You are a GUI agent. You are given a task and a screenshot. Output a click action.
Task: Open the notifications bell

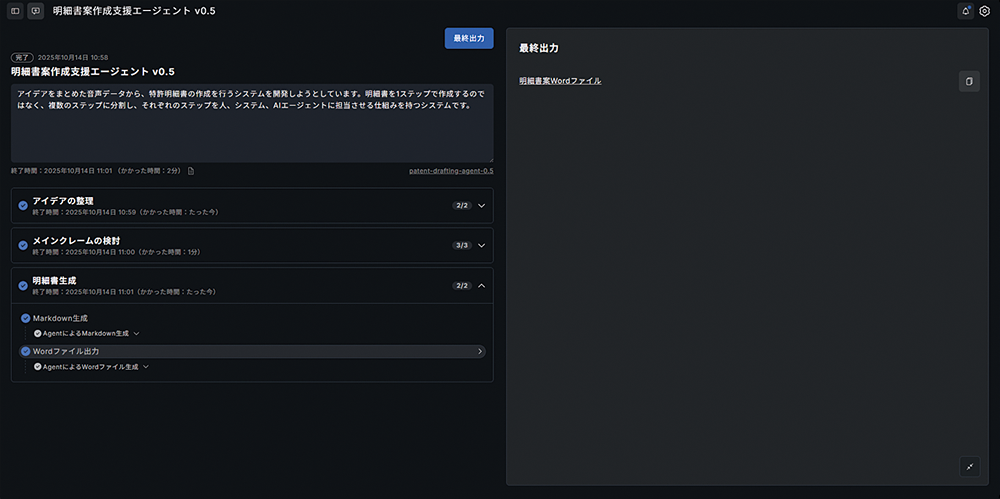(x=965, y=11)
